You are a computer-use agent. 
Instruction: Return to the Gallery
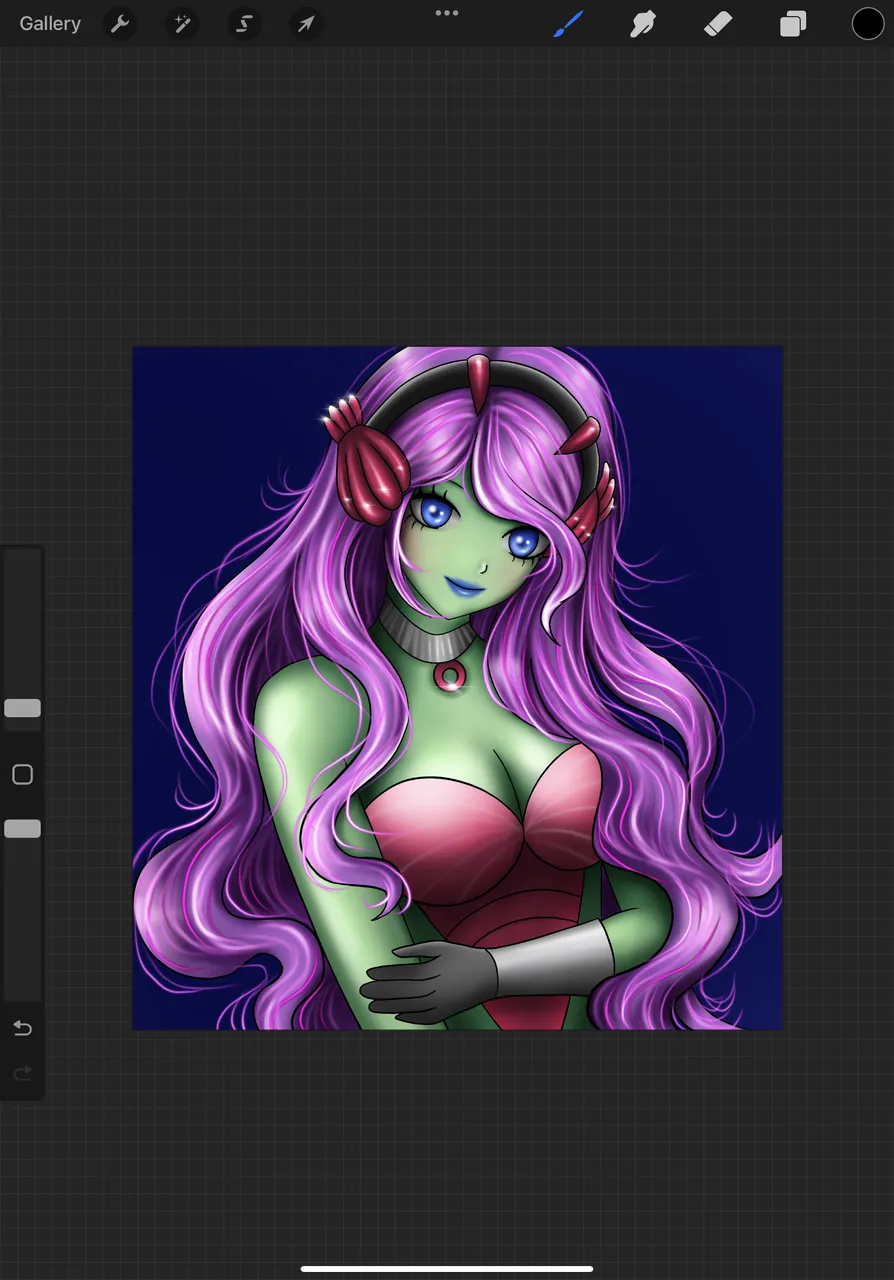tap(50, 23)
